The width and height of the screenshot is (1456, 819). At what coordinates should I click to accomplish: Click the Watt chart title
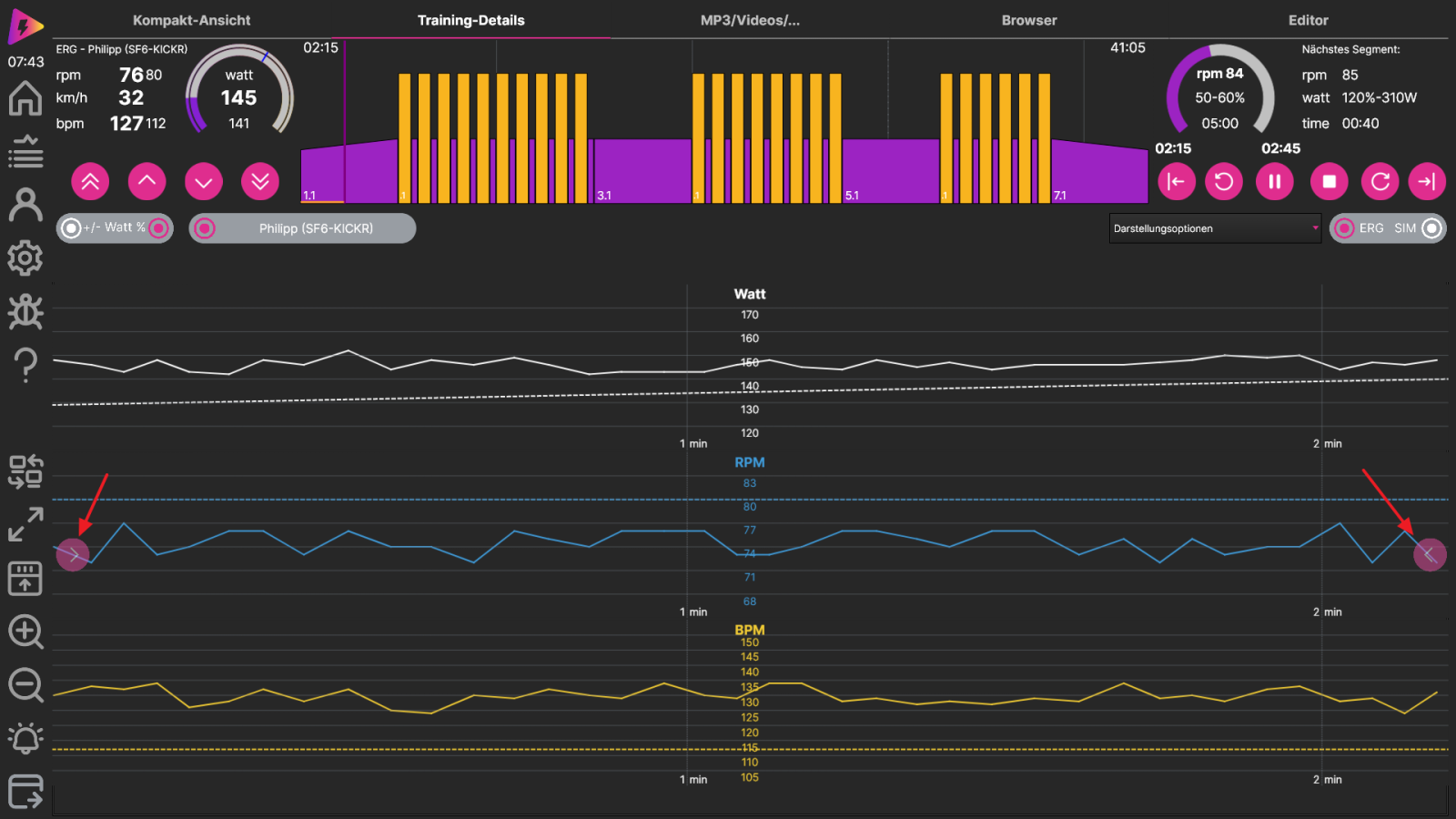tap(750, 294)
